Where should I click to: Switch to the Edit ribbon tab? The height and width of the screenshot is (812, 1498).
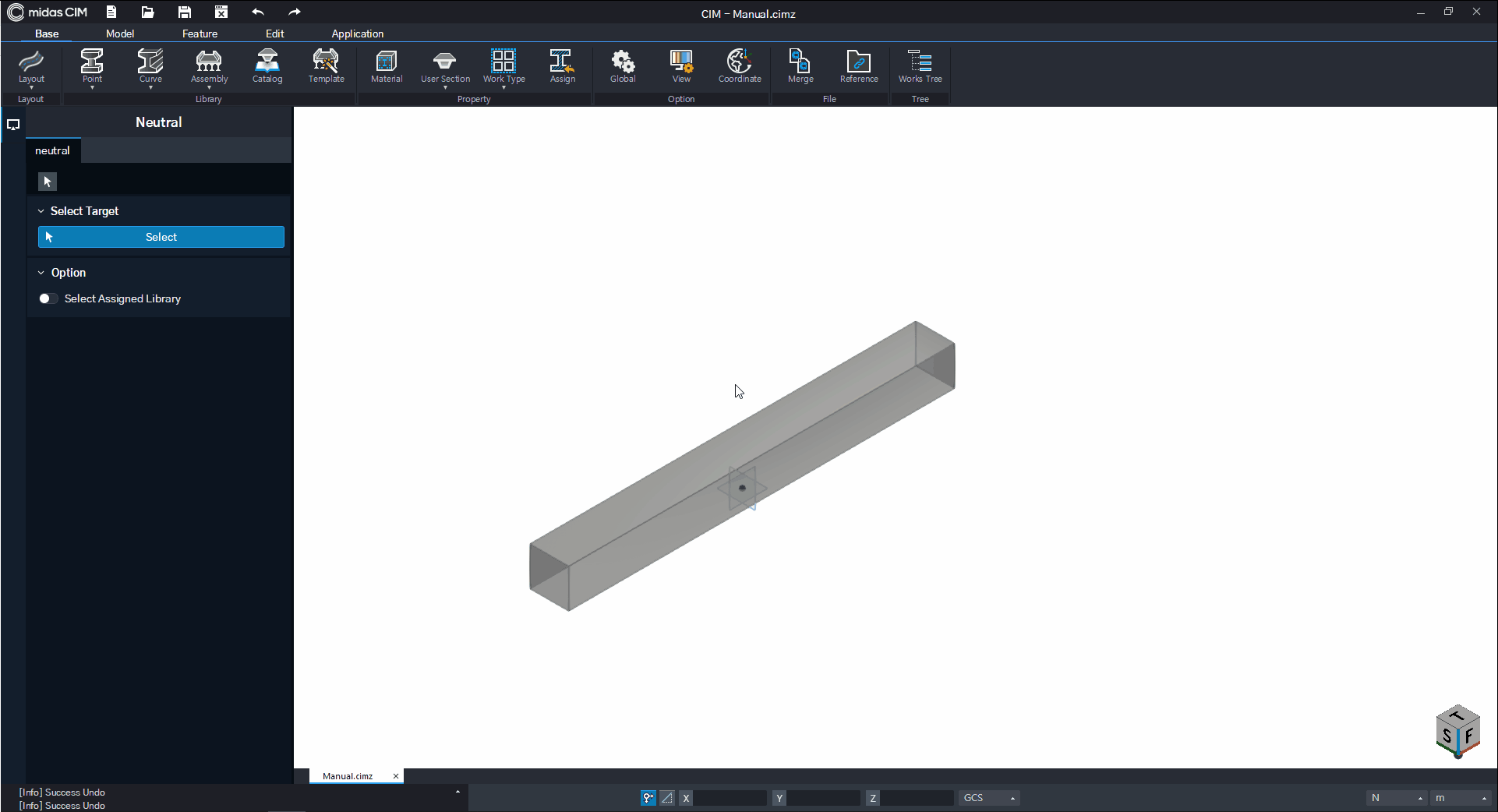[x=274, y=34]
